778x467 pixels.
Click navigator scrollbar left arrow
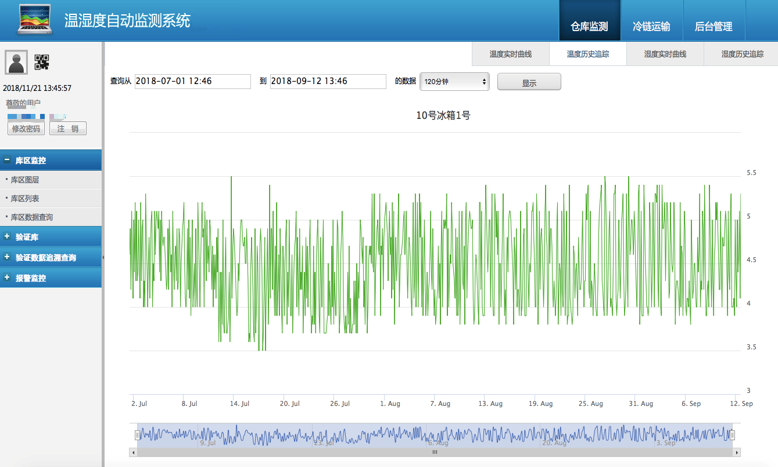click(x=134, y=452)
